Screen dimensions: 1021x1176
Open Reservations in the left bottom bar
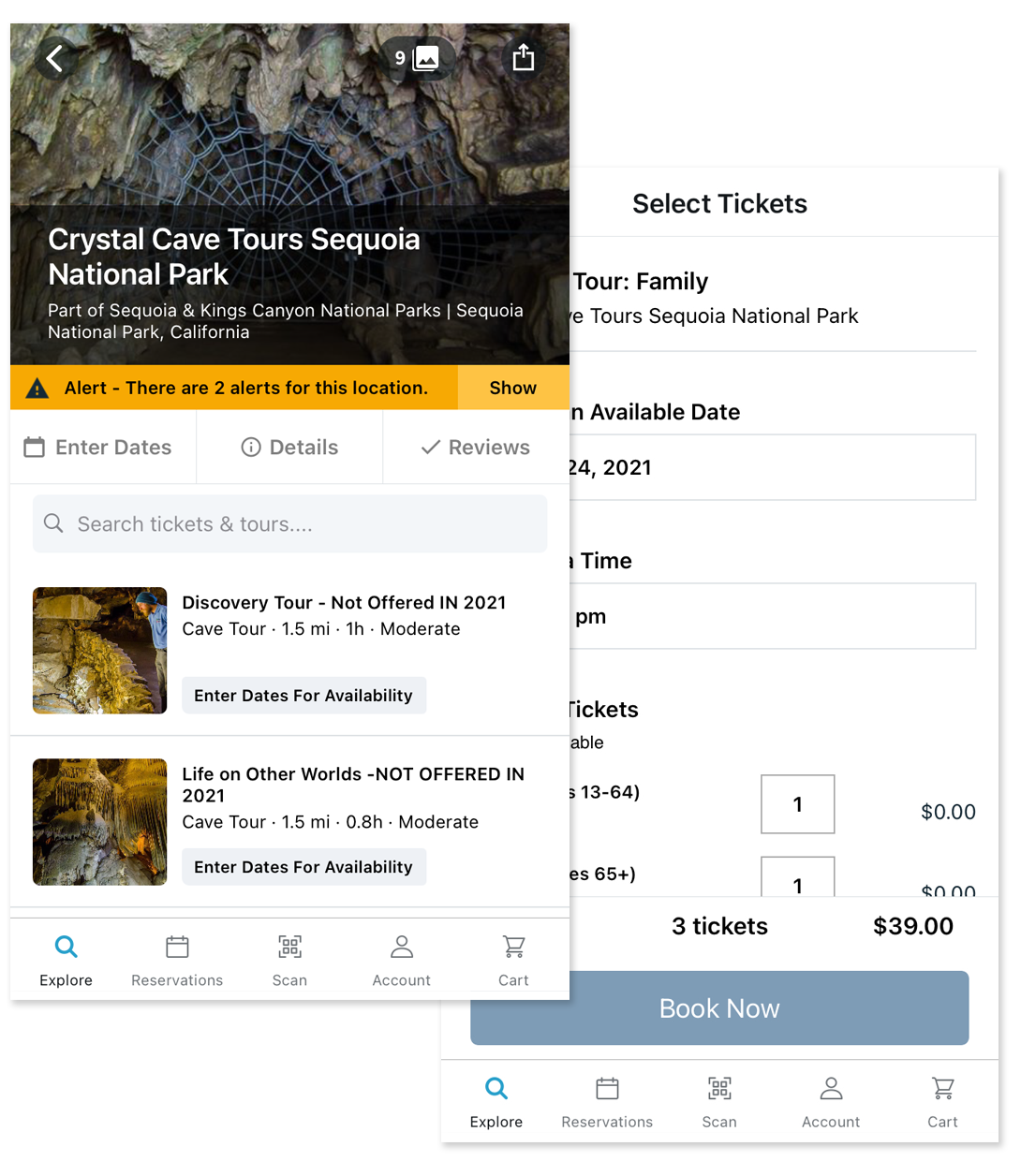coord(177,960)
